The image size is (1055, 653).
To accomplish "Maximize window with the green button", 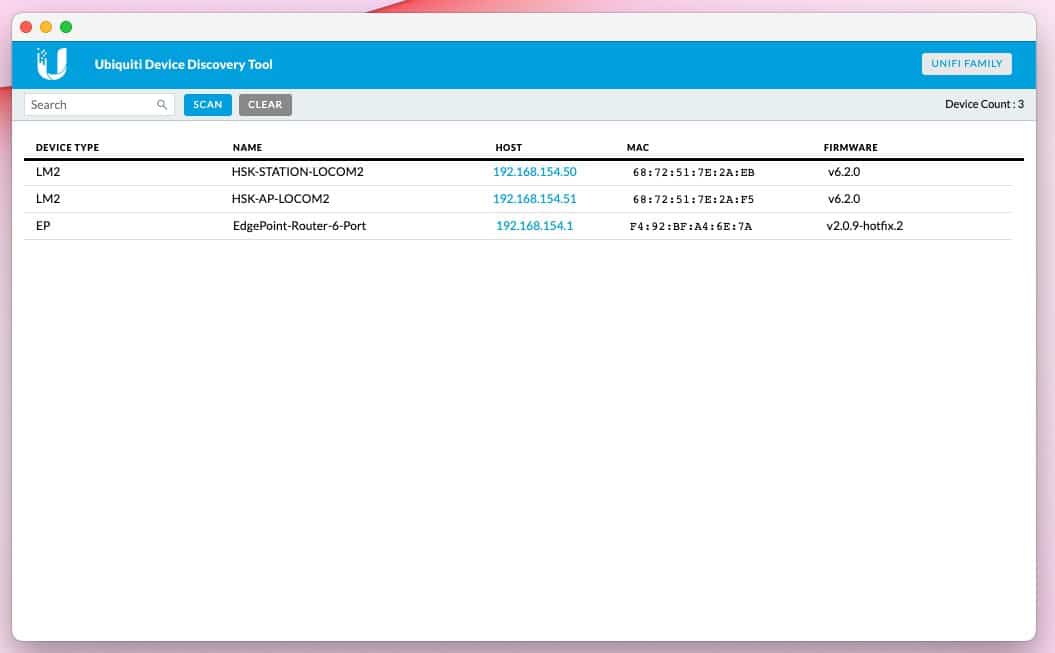I will (x=66, y=27).
